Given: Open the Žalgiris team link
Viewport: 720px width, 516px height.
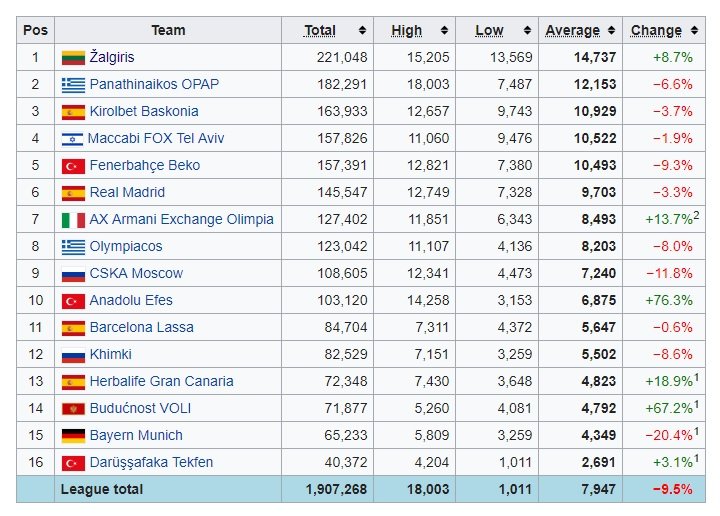Looking at the screenshot, I should (112, 57).
